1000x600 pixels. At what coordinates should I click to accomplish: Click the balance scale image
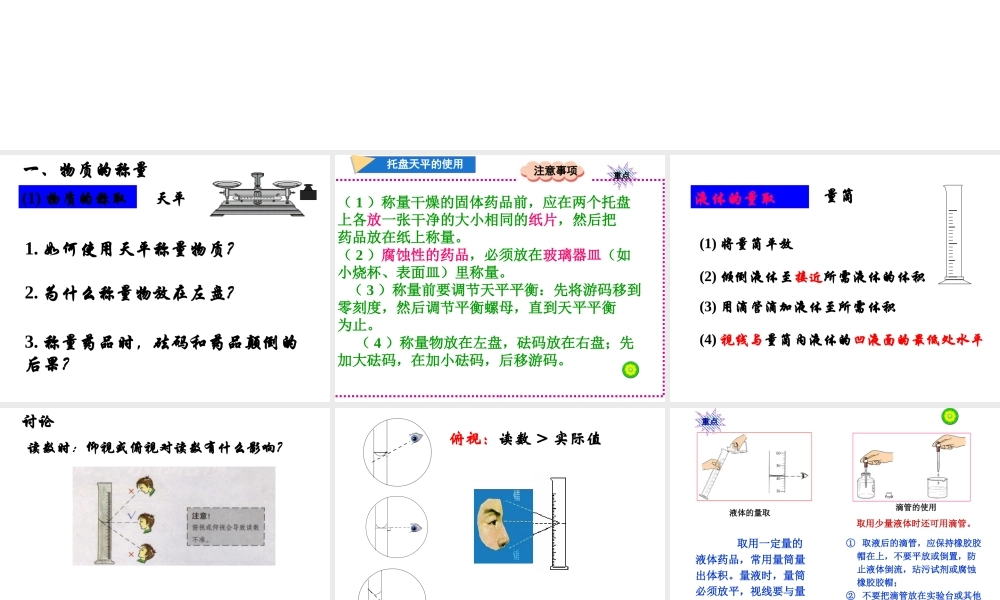(257, 194)
